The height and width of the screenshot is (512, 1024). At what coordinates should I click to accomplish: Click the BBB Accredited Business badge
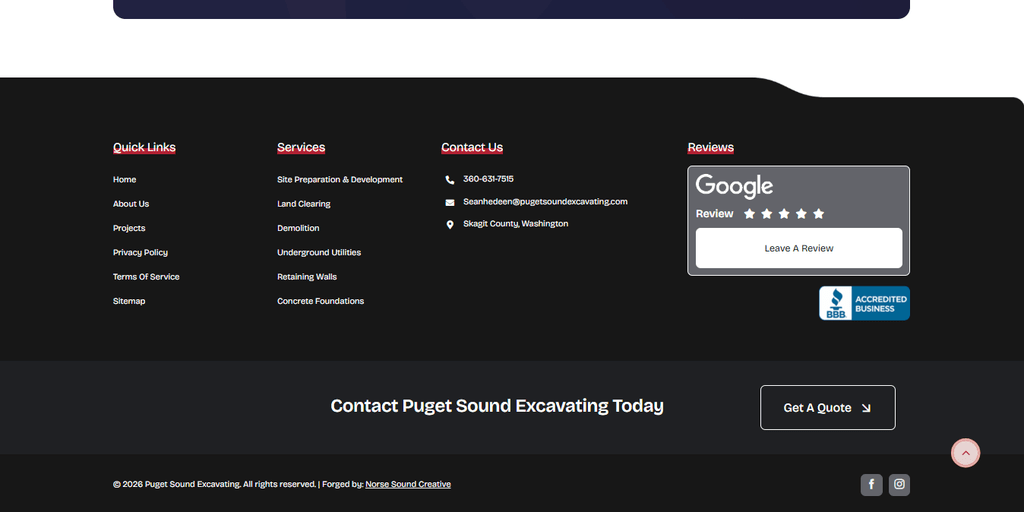tap(864, 303)
